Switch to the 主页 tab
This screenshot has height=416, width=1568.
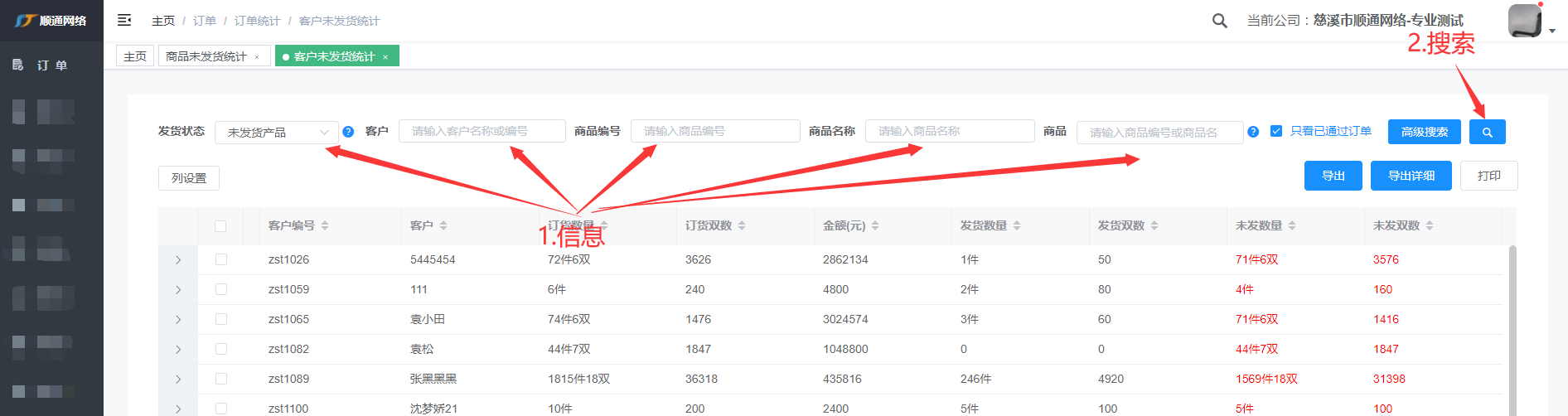coord(135,56)
